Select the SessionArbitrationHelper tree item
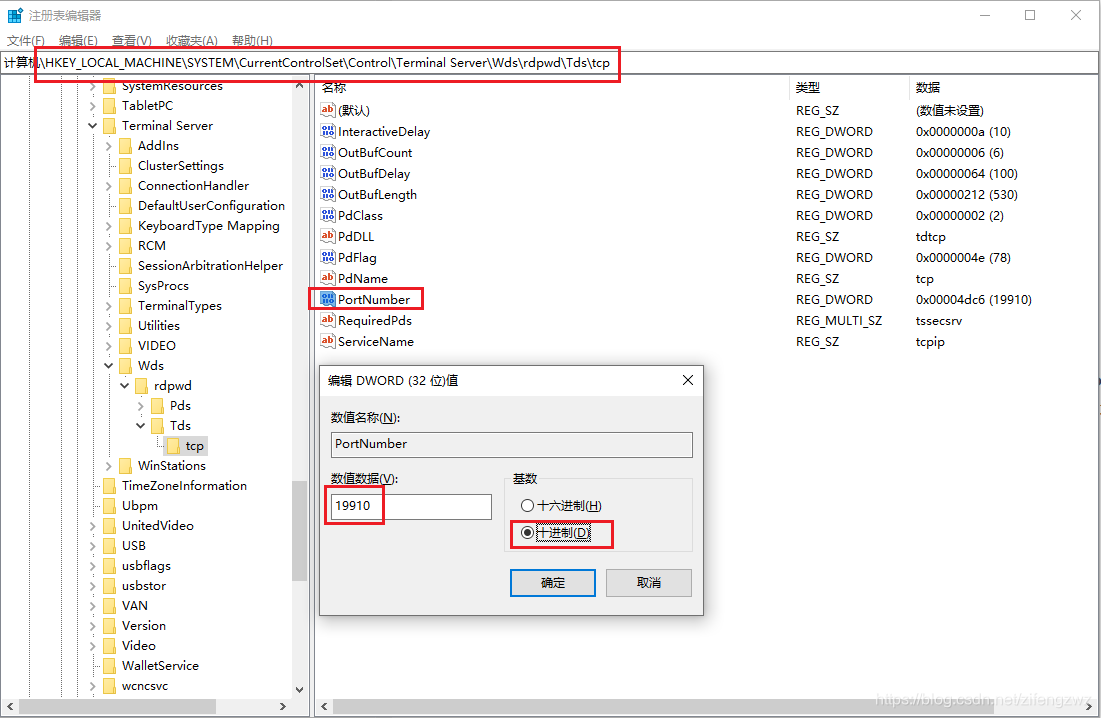This screenshot has width=1101, height=718. pyautogui.click(x=211, y=266)
